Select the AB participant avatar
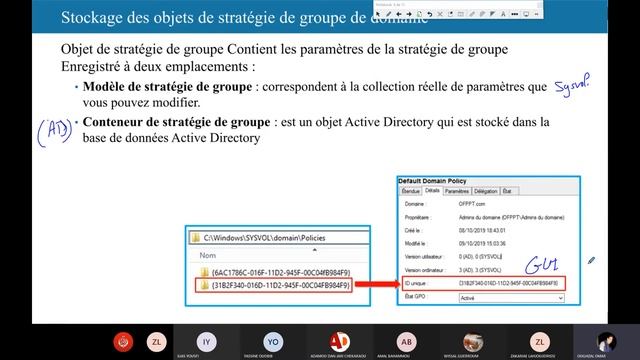 [x=407, y=342]
